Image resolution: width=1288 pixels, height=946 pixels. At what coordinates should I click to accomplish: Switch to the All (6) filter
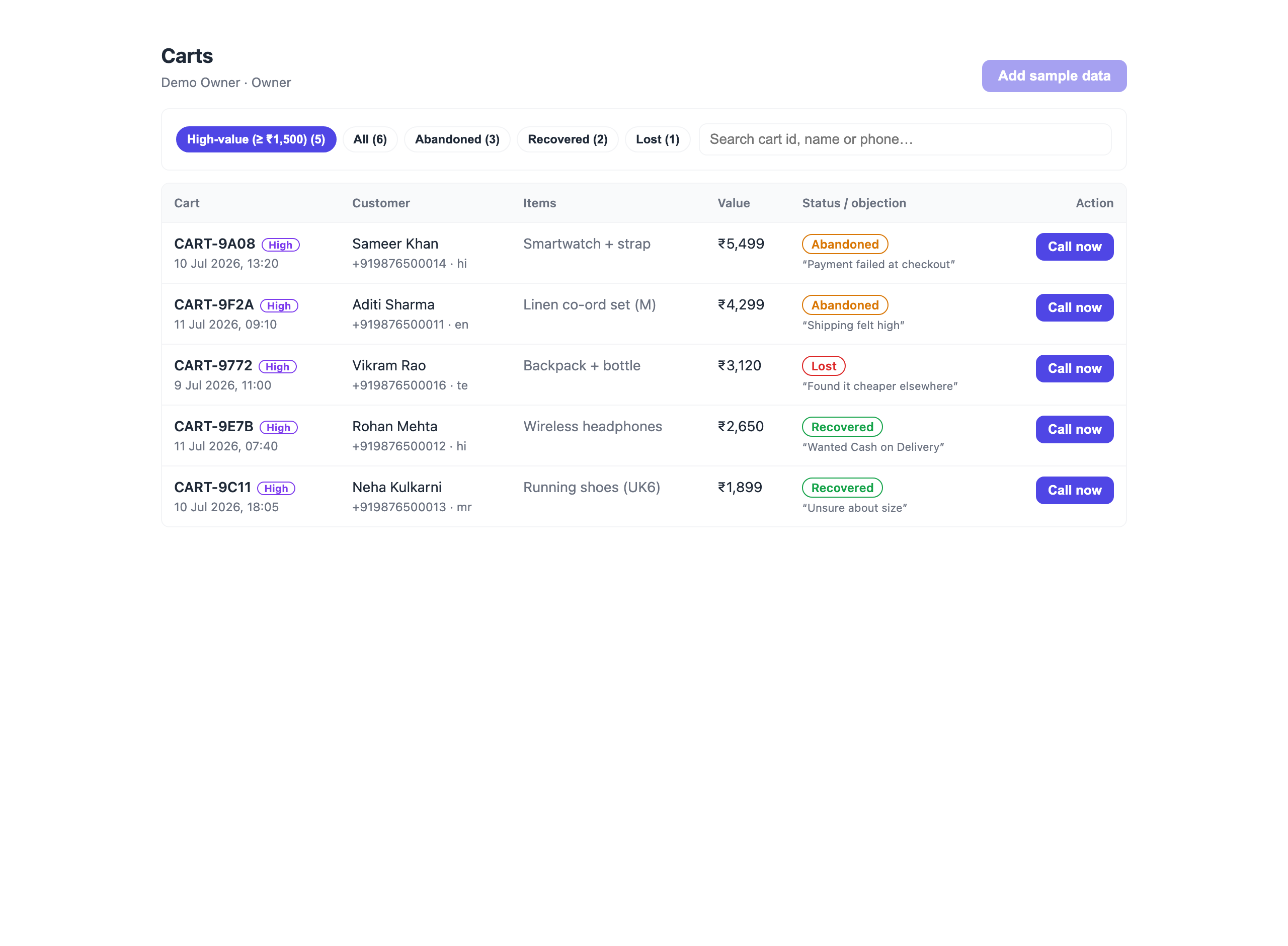coord(370,139)
